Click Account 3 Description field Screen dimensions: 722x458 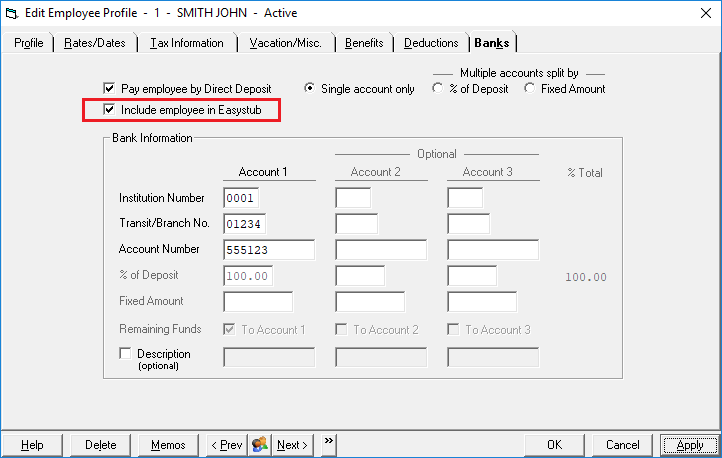[493, 357]
